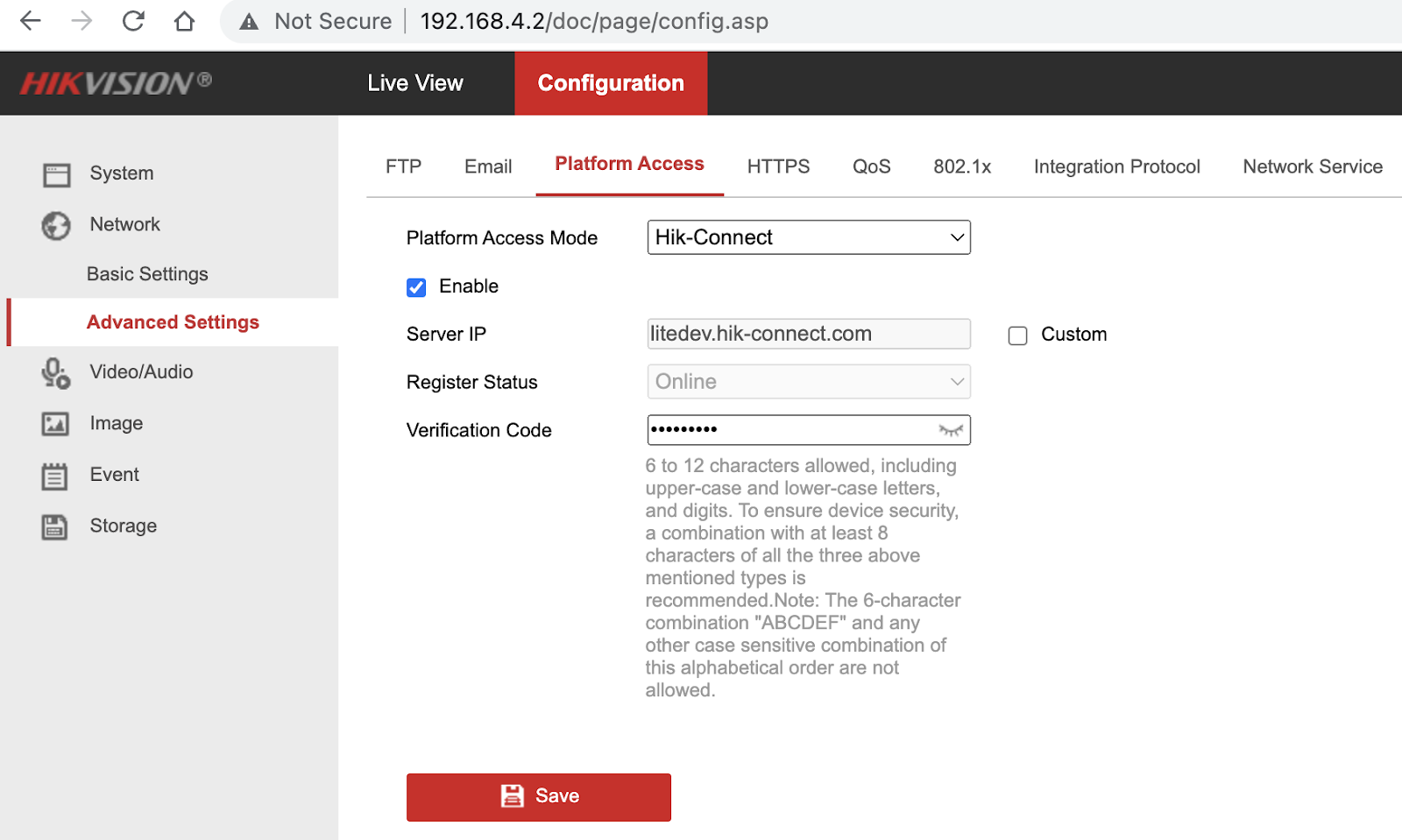This screenshot has width=1402, height=840.
Task: Open the FTP tab
Action: coord(403,166)
